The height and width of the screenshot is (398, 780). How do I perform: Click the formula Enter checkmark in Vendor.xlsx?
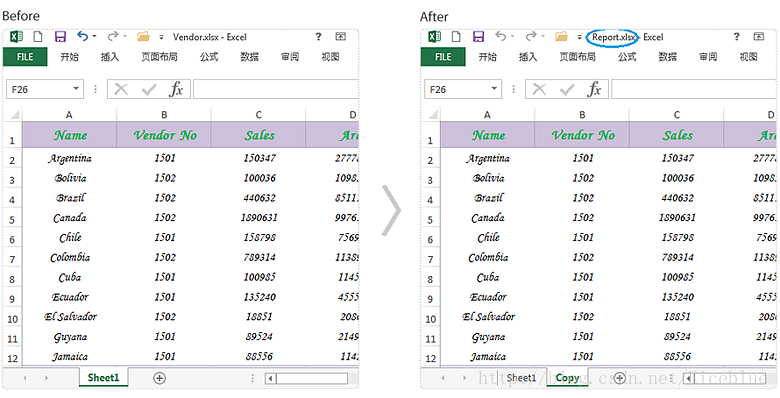pyautogui.click(x=149, y=90)
